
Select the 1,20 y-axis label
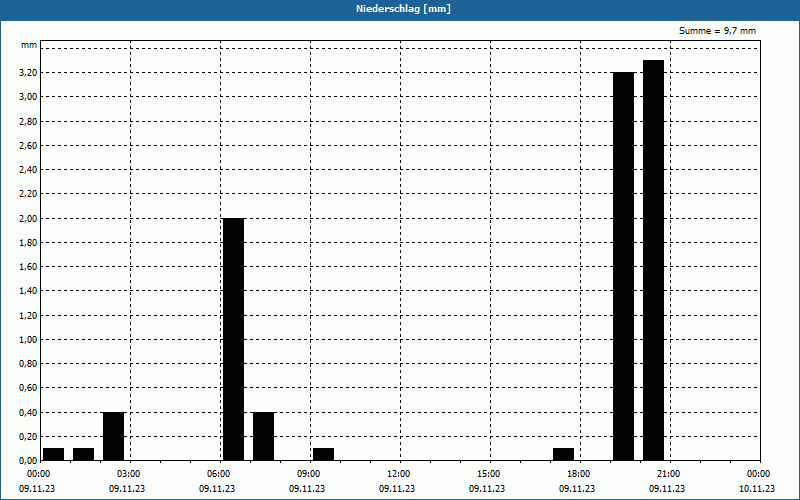point(28,315)
